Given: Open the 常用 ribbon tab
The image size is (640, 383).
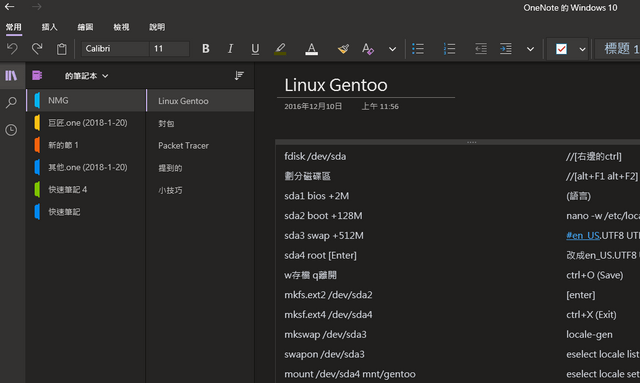Looking at the screenshot, I should point(13,27).
